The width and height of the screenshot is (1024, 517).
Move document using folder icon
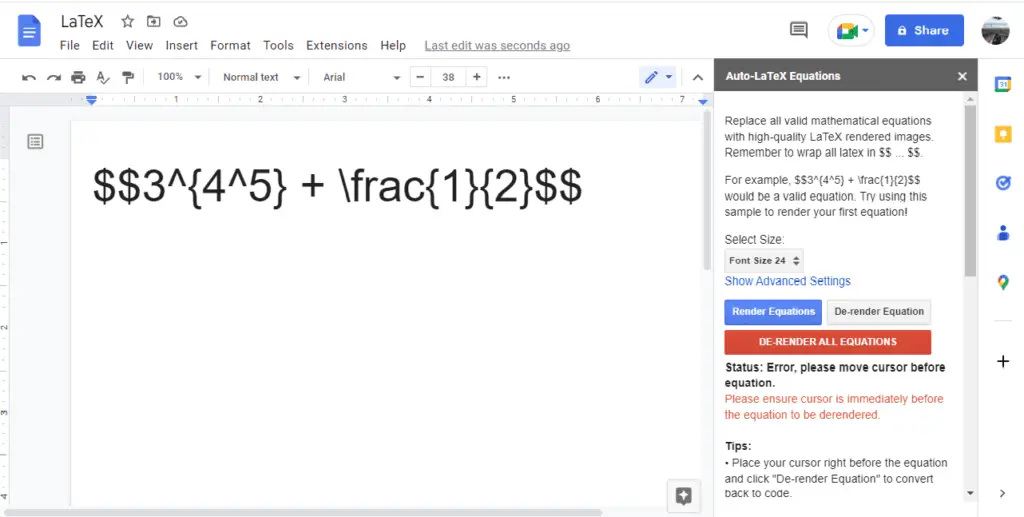coord(153,22)
